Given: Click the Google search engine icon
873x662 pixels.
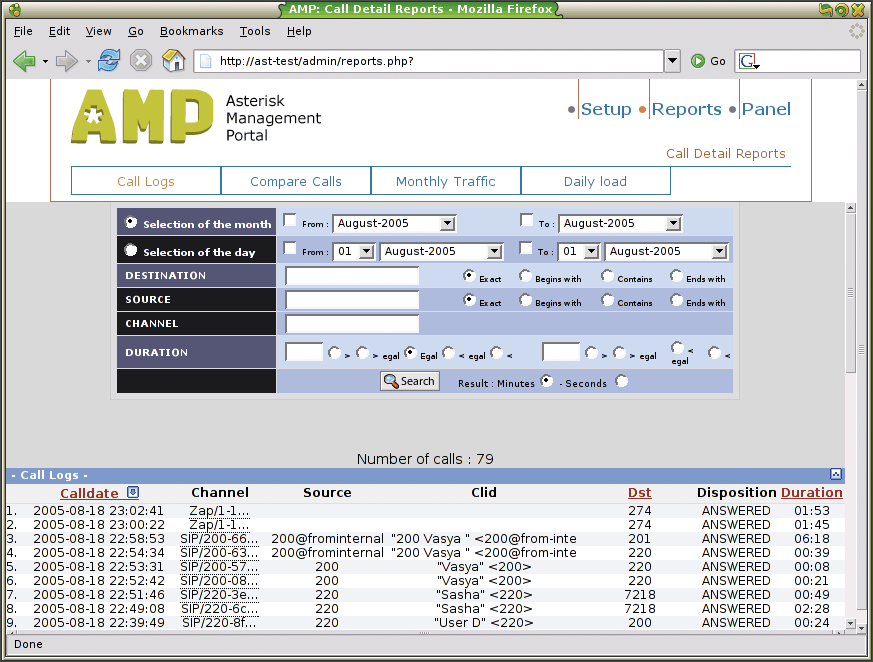Looking at the screenshot, I should 747,61.
